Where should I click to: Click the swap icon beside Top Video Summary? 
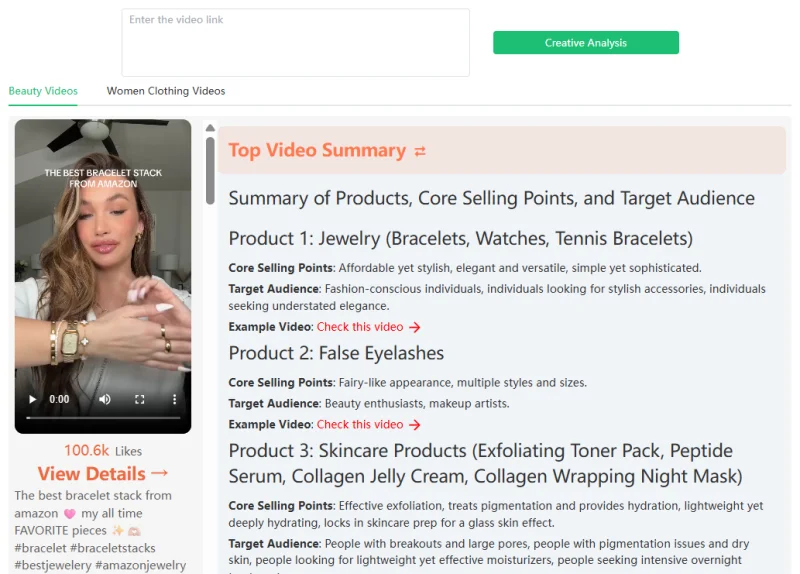[x=420, y=151]
